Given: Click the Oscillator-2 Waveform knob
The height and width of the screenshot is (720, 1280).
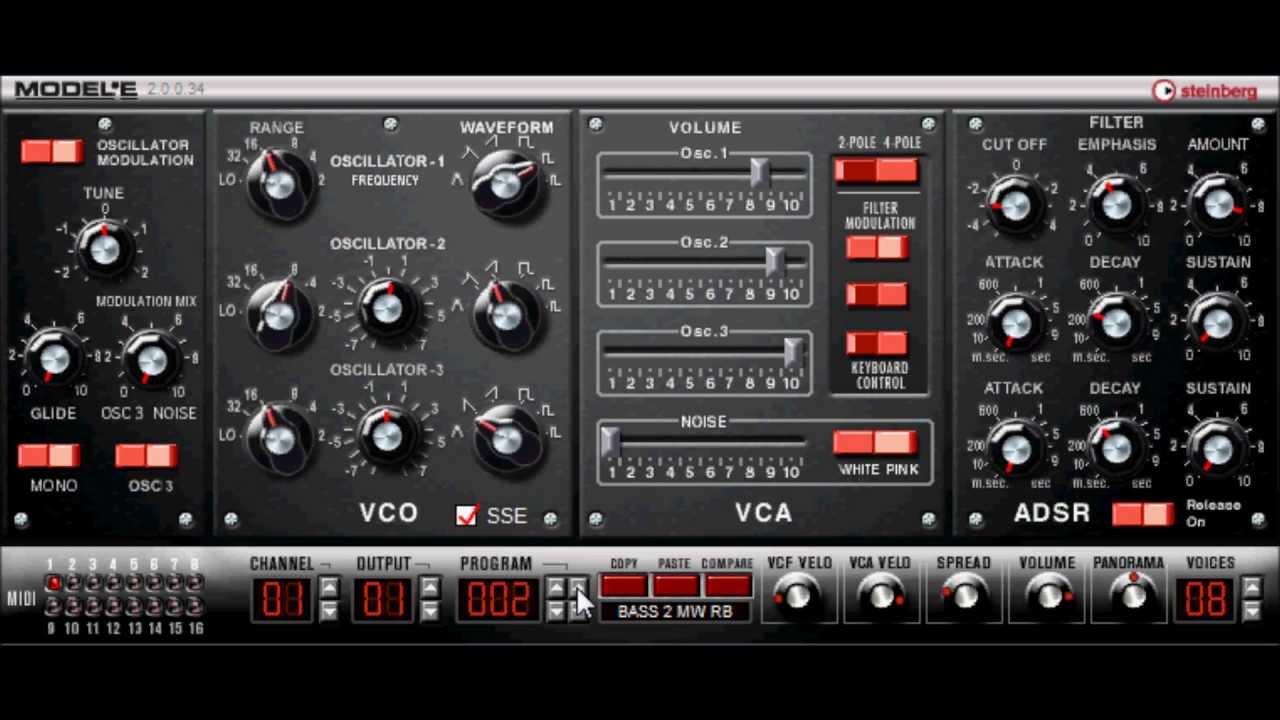Looking at the screenshot, I should coord(507,312).
